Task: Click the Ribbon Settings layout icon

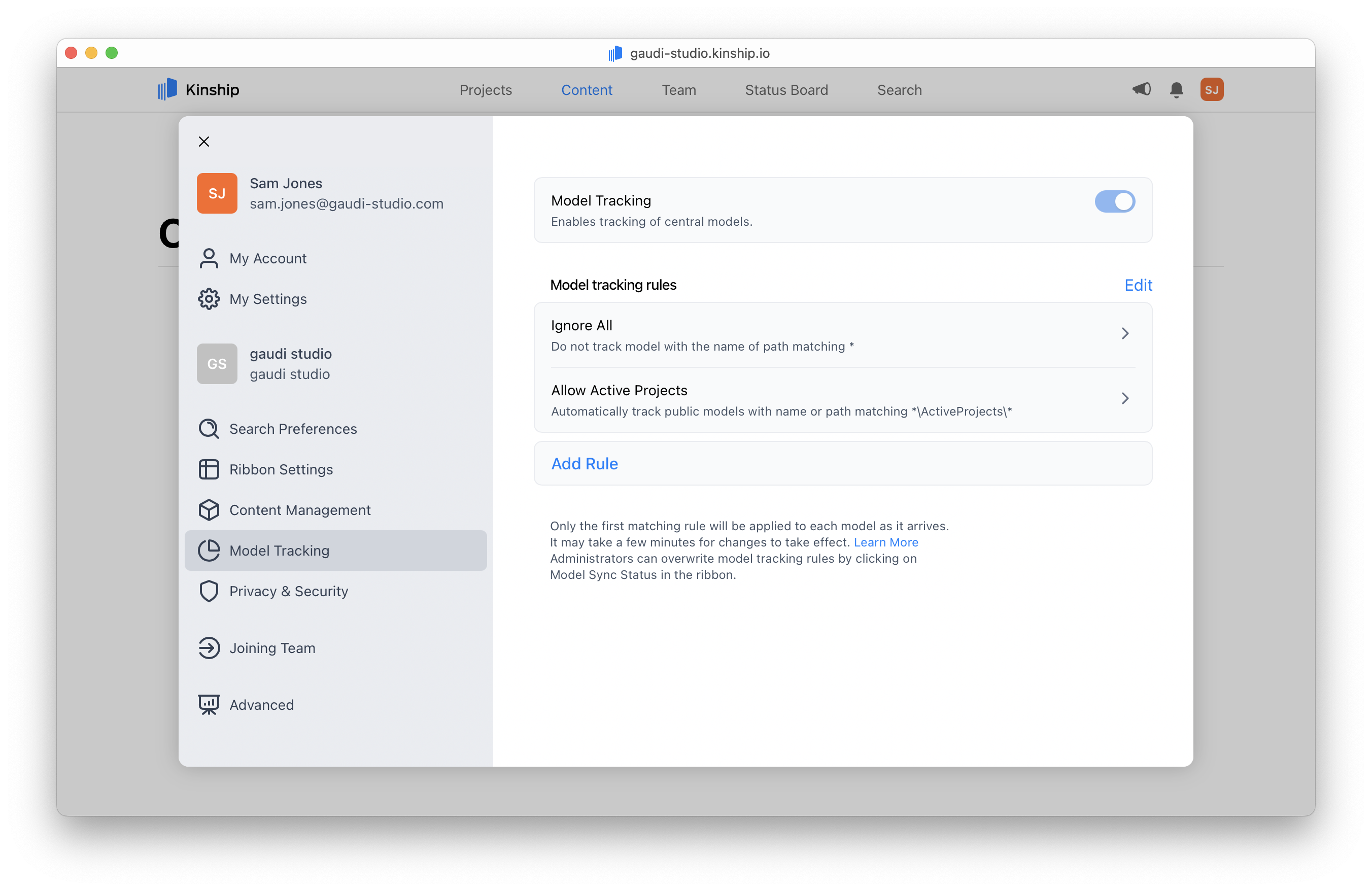Action: [209, 469]
